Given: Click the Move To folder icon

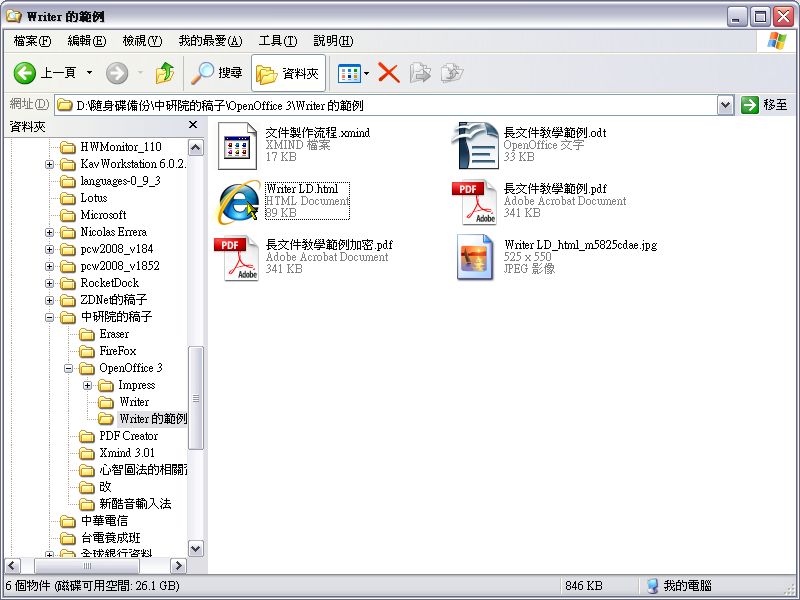Looking at the screenshot, I should (420, 73).
